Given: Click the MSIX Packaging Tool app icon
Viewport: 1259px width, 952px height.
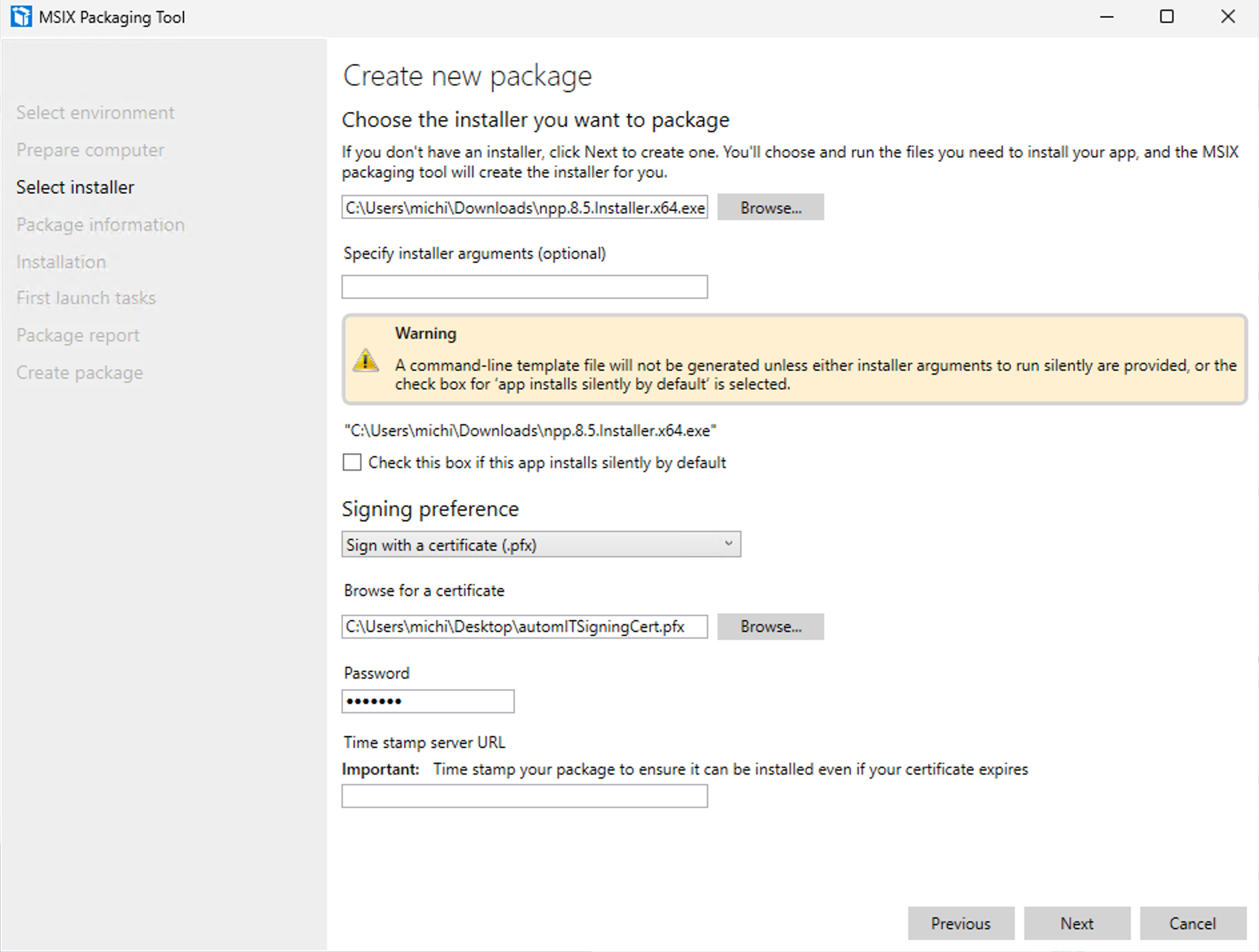Looking at the screenshot, I should coord(21,17).
